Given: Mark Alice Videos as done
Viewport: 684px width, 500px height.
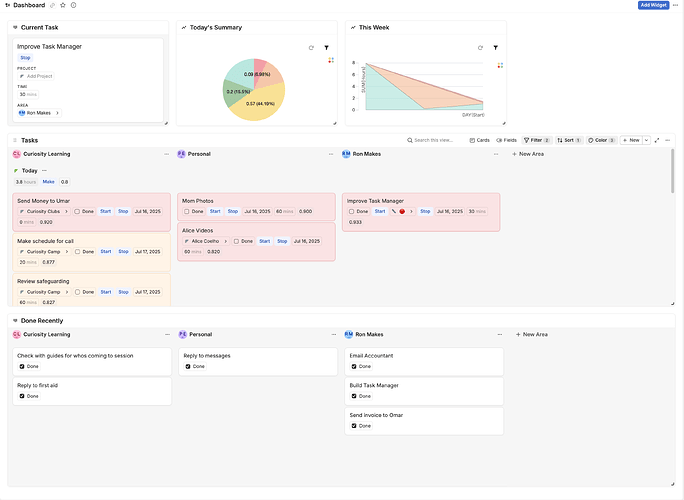Looking at the screenshot, I should (236, 241).
